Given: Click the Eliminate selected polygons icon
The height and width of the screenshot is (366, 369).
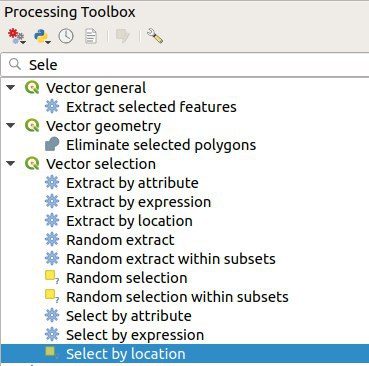Looking at the screenshot, I should coord(52,145).
